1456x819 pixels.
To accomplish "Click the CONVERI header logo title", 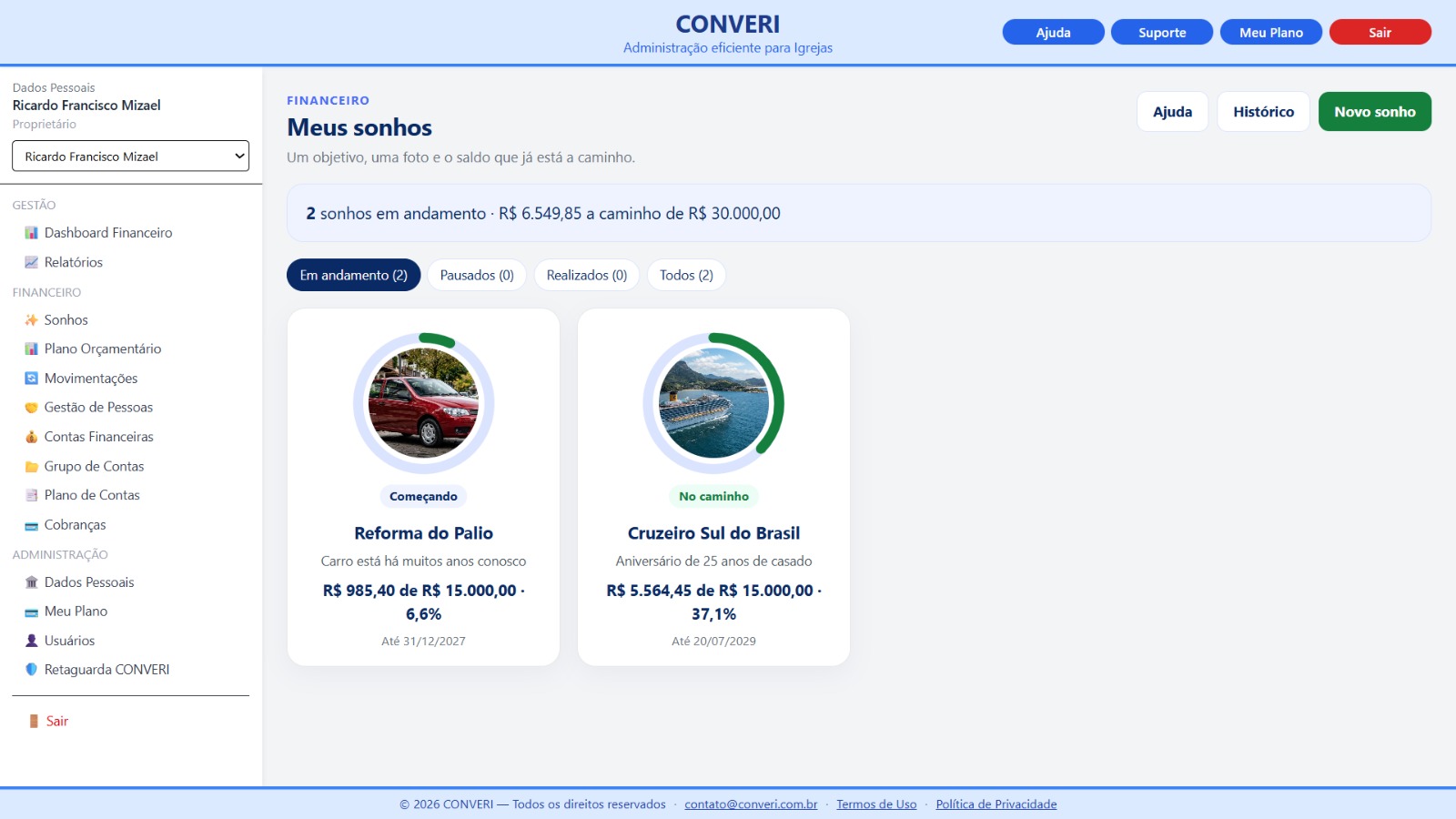I will click(x=728, y=24).
